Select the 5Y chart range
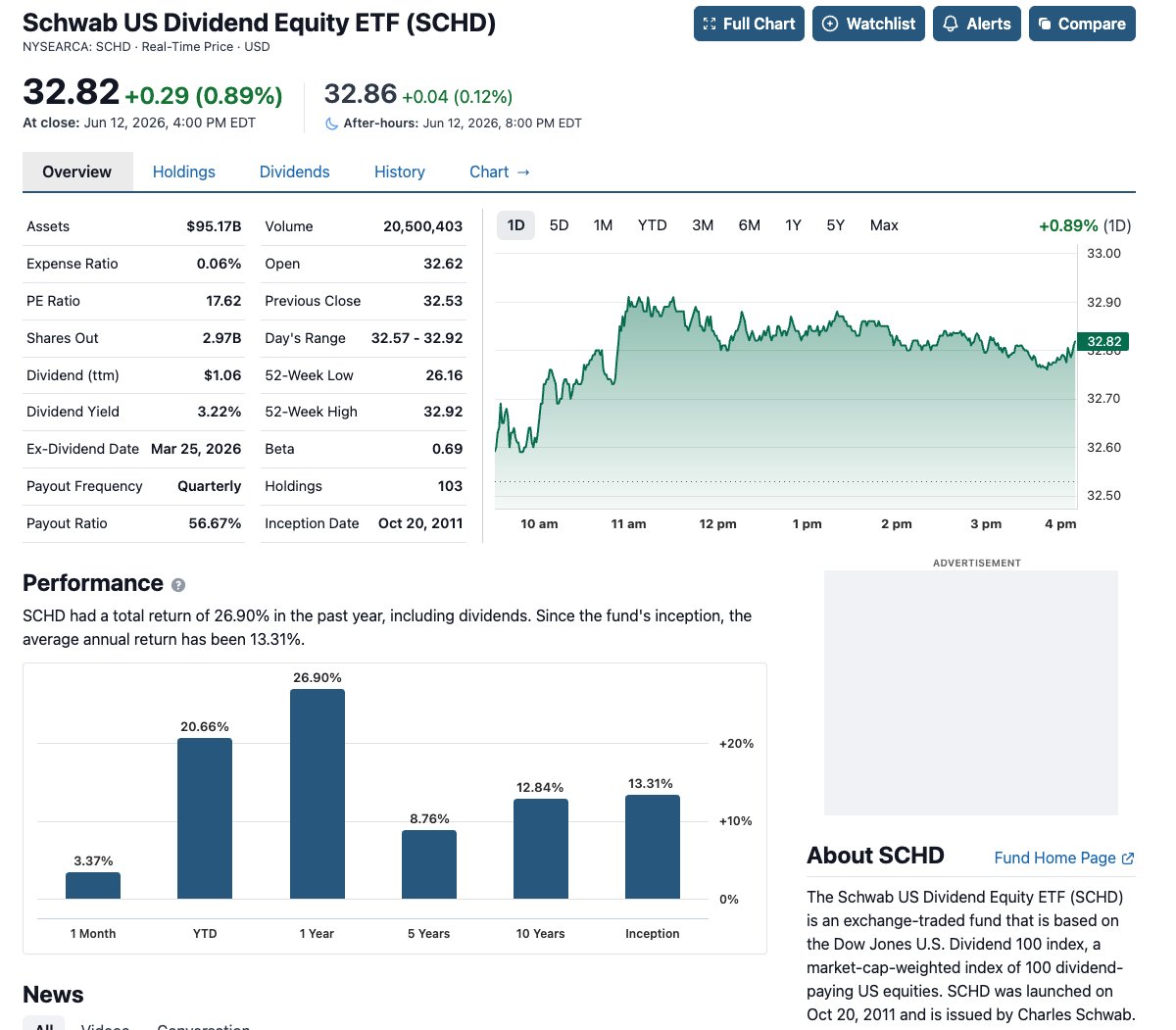Screen dimensions: 1176x1030 point(836,225)
